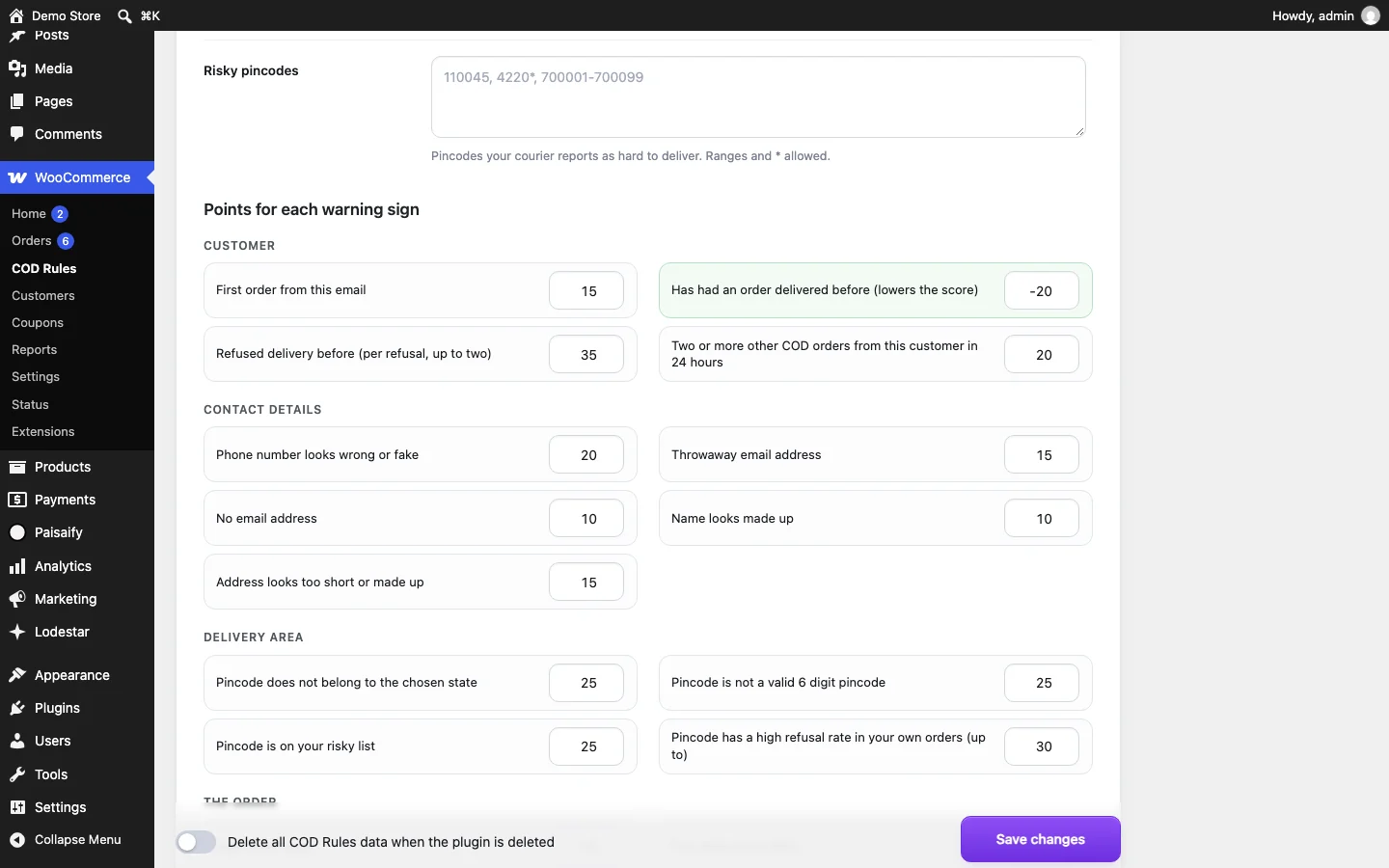Click the WooCommerce logo icon
The image size is (1389, 868).
tap(17, 177)
